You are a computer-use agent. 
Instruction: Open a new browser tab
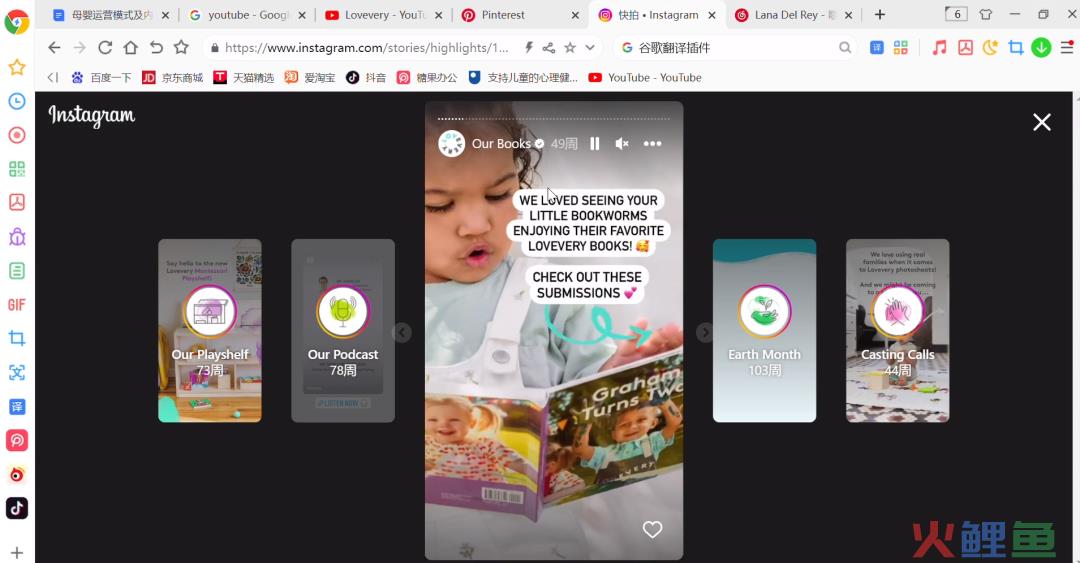click(x=880, y=14)
